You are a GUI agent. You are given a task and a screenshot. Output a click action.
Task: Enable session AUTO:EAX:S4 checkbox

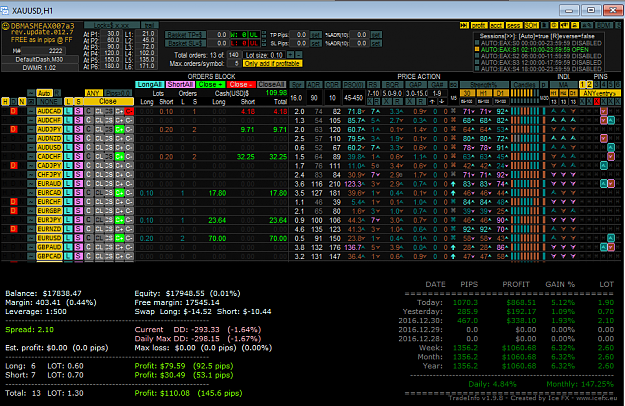tap(477, 69)
